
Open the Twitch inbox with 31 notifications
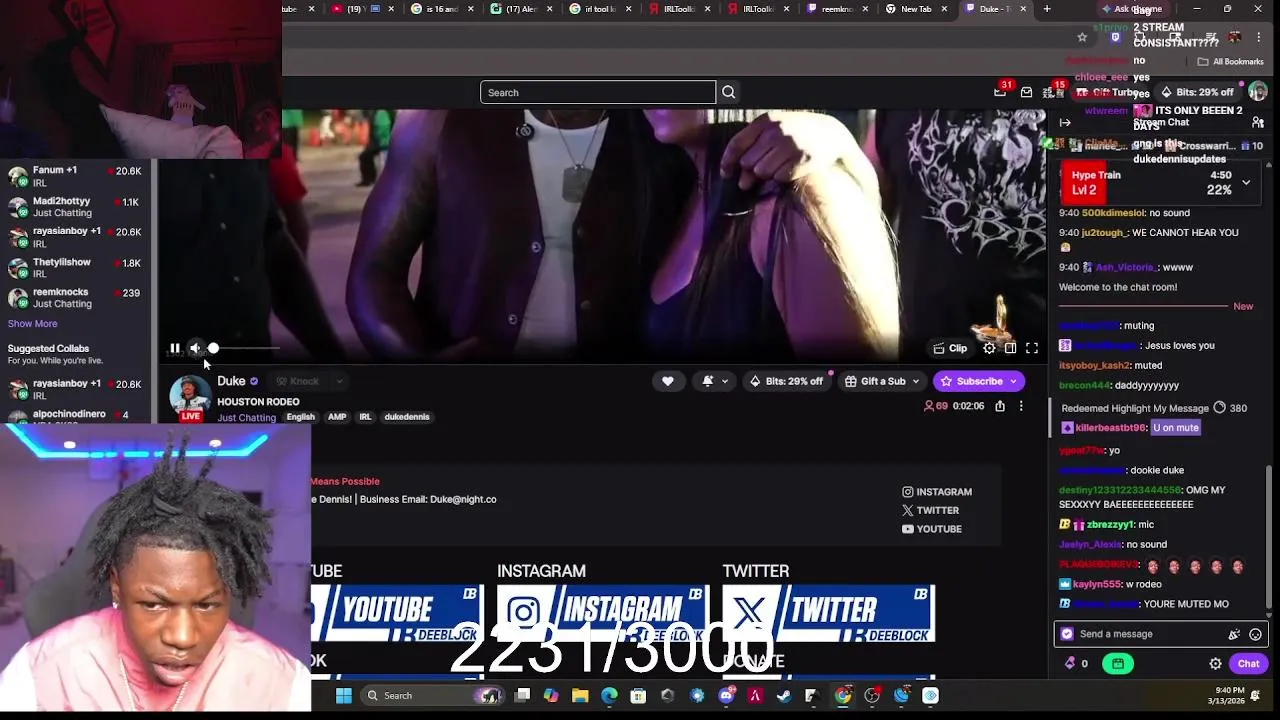point(1002,91)
